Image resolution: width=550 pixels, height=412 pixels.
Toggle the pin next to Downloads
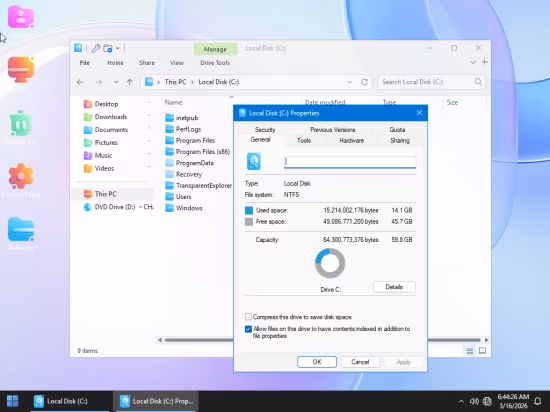(149, 115)
